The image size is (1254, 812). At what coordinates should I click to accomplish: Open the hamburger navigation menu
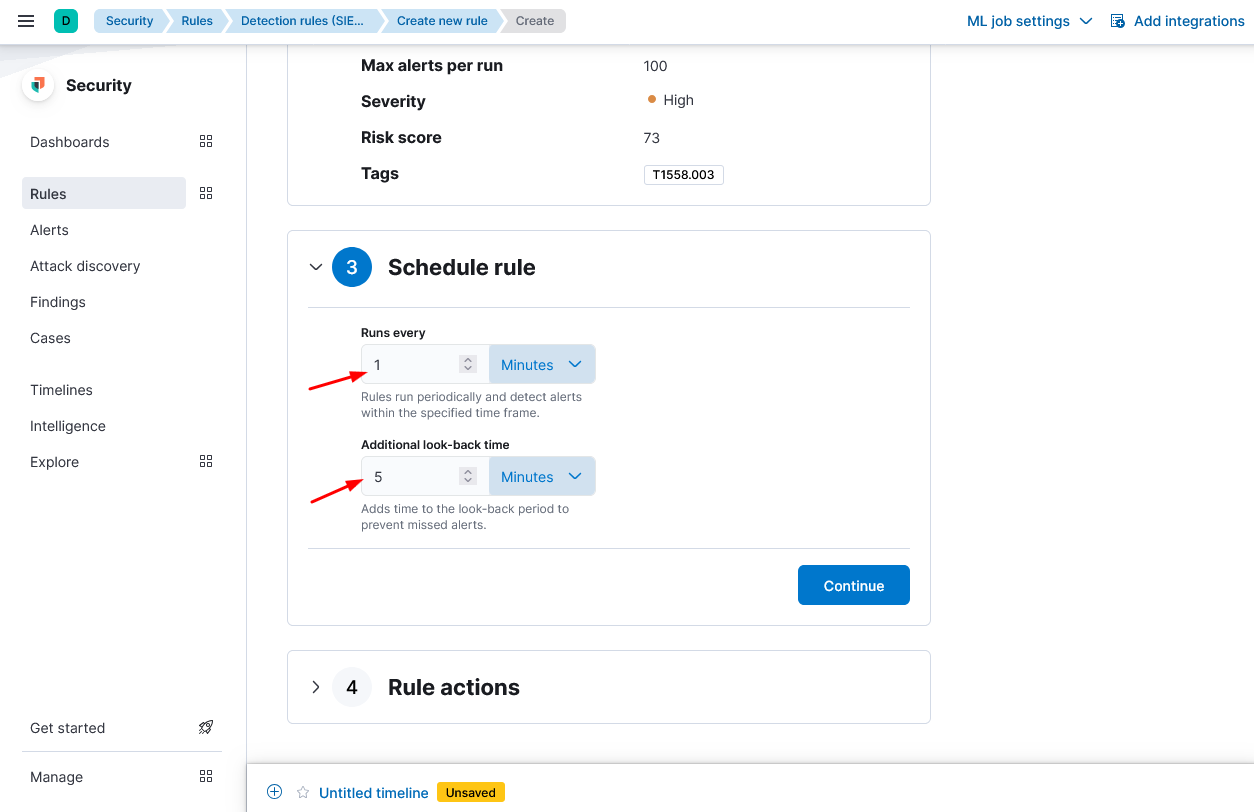coord(27,21)
